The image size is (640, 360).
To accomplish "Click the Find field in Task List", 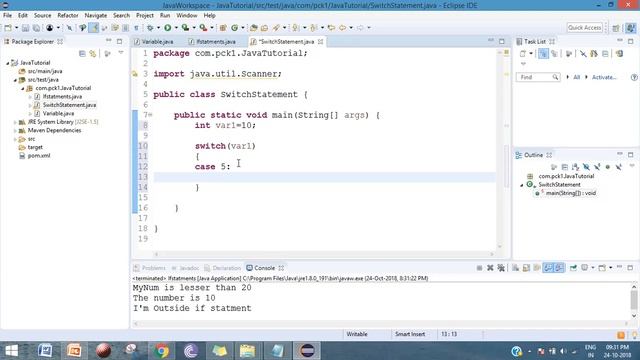I will [537, 77].
